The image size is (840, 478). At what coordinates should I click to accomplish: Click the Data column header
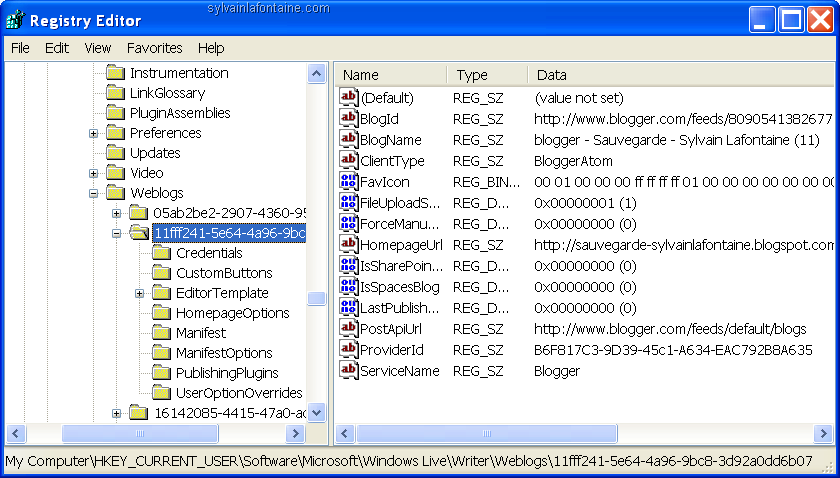(x=681, y=75)
